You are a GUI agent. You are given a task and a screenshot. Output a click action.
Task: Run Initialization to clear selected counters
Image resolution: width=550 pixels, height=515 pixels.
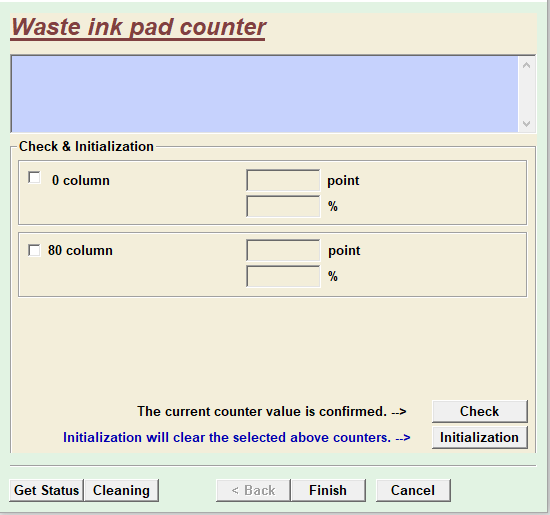coord(479,437)
